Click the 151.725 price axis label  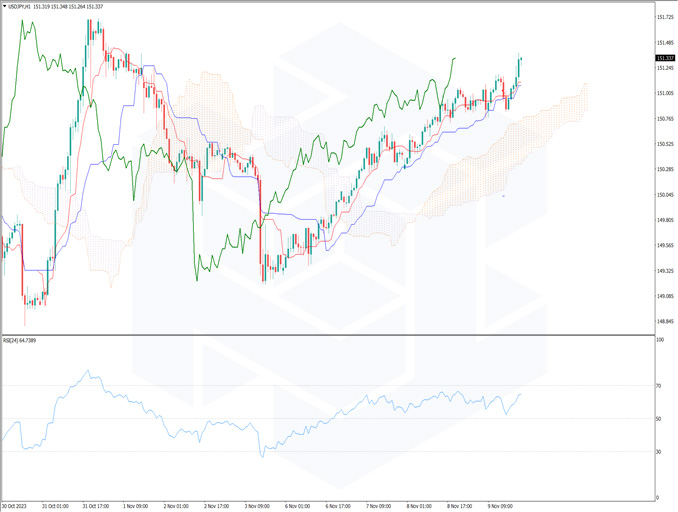click(x=664, y=18)
